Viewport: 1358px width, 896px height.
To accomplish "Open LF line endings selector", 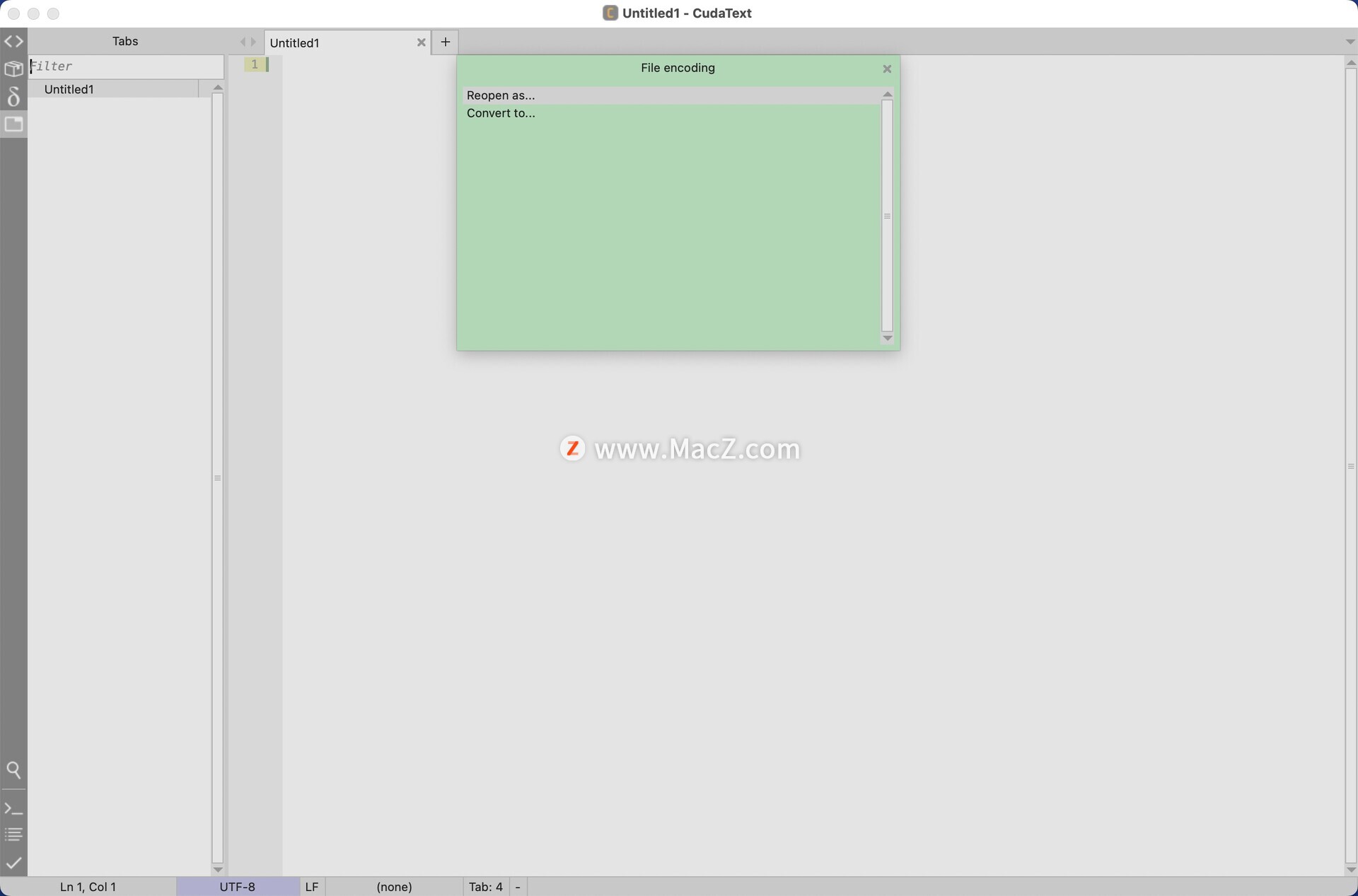I will click(x=312, y=887).
